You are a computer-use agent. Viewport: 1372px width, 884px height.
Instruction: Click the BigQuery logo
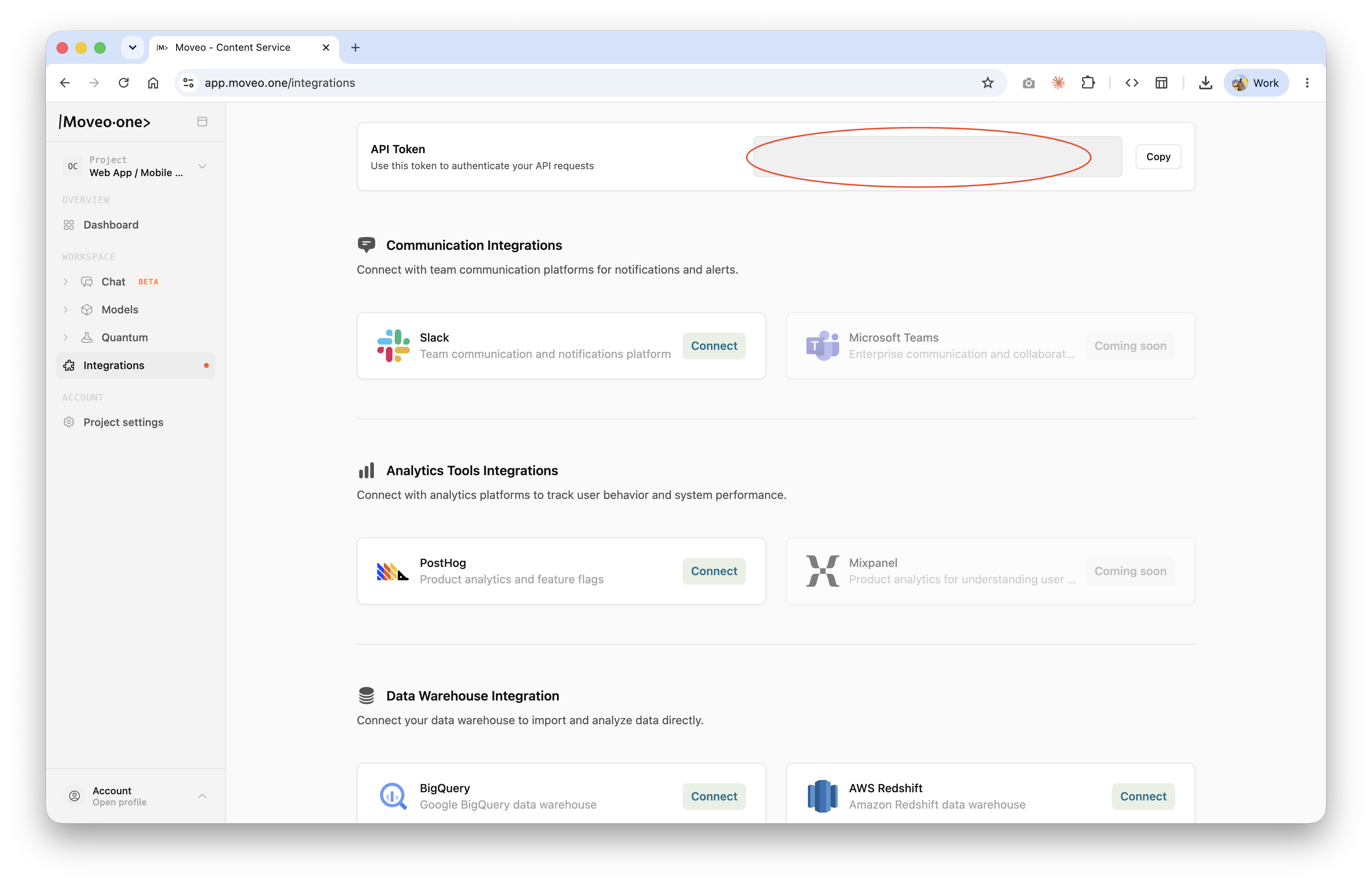[393, 796]
